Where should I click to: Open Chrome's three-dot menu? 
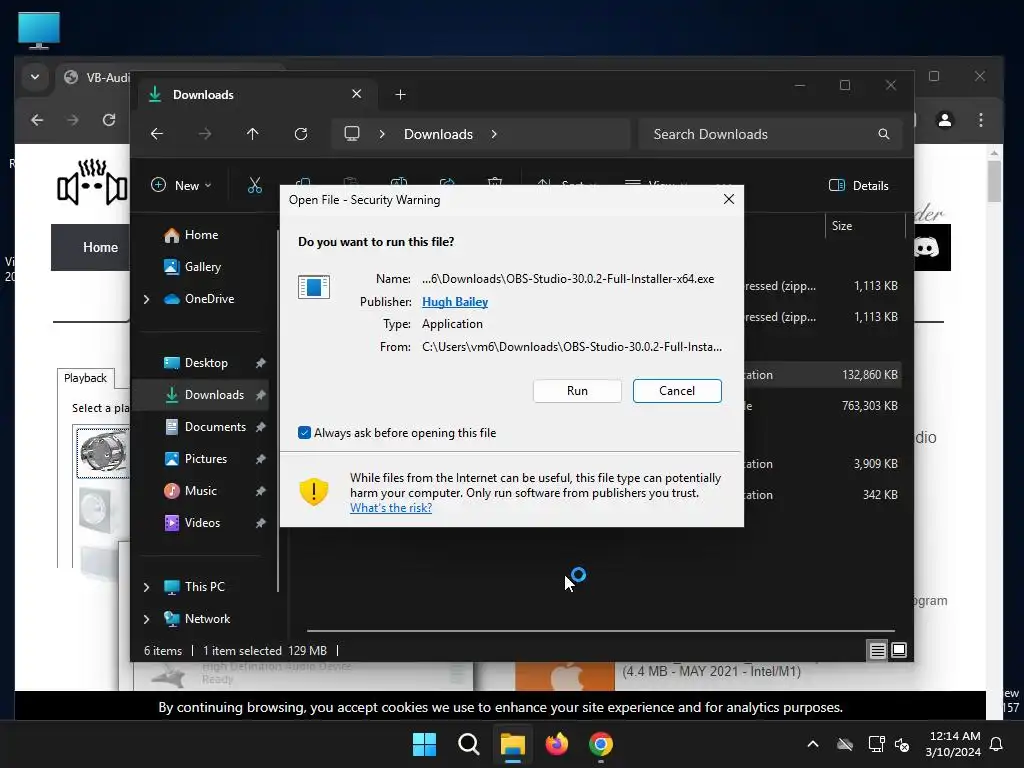point(981,120)
